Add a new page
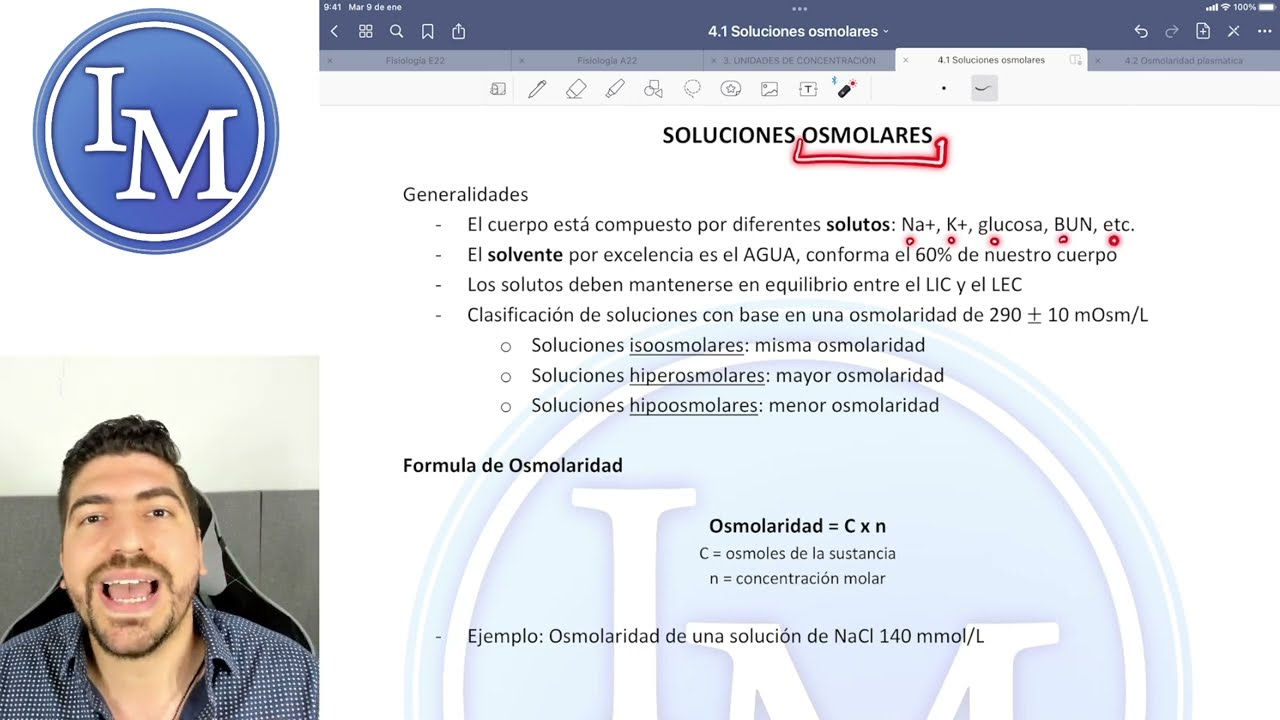The image size is (1280, 720). pyautogui.click(x=1203, y=31)
